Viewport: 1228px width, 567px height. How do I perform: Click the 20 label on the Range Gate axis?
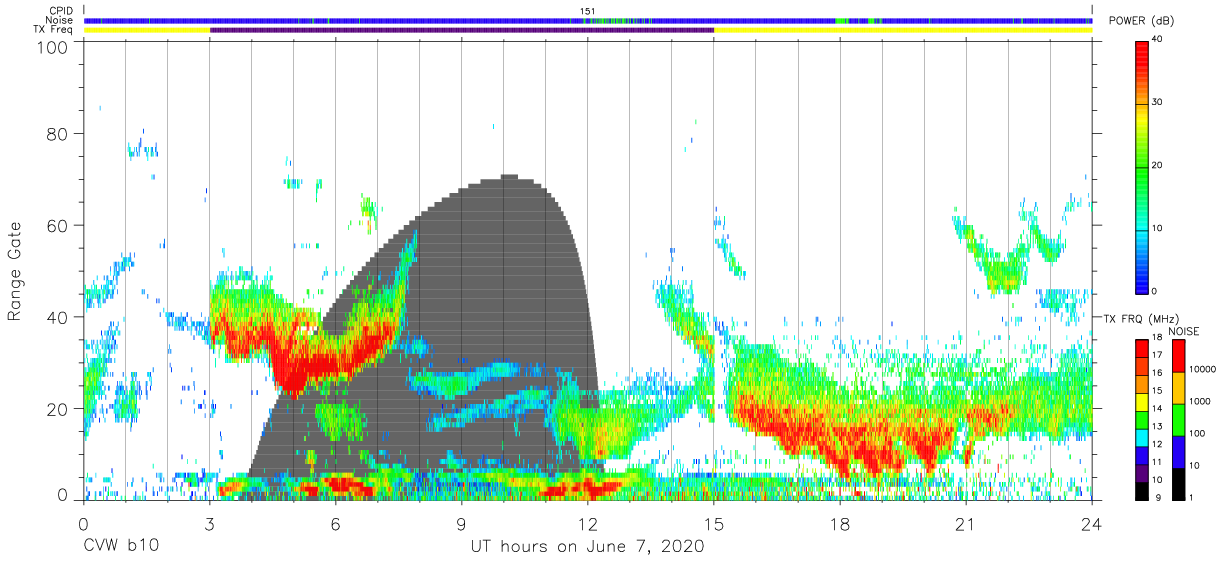[59, 409]
